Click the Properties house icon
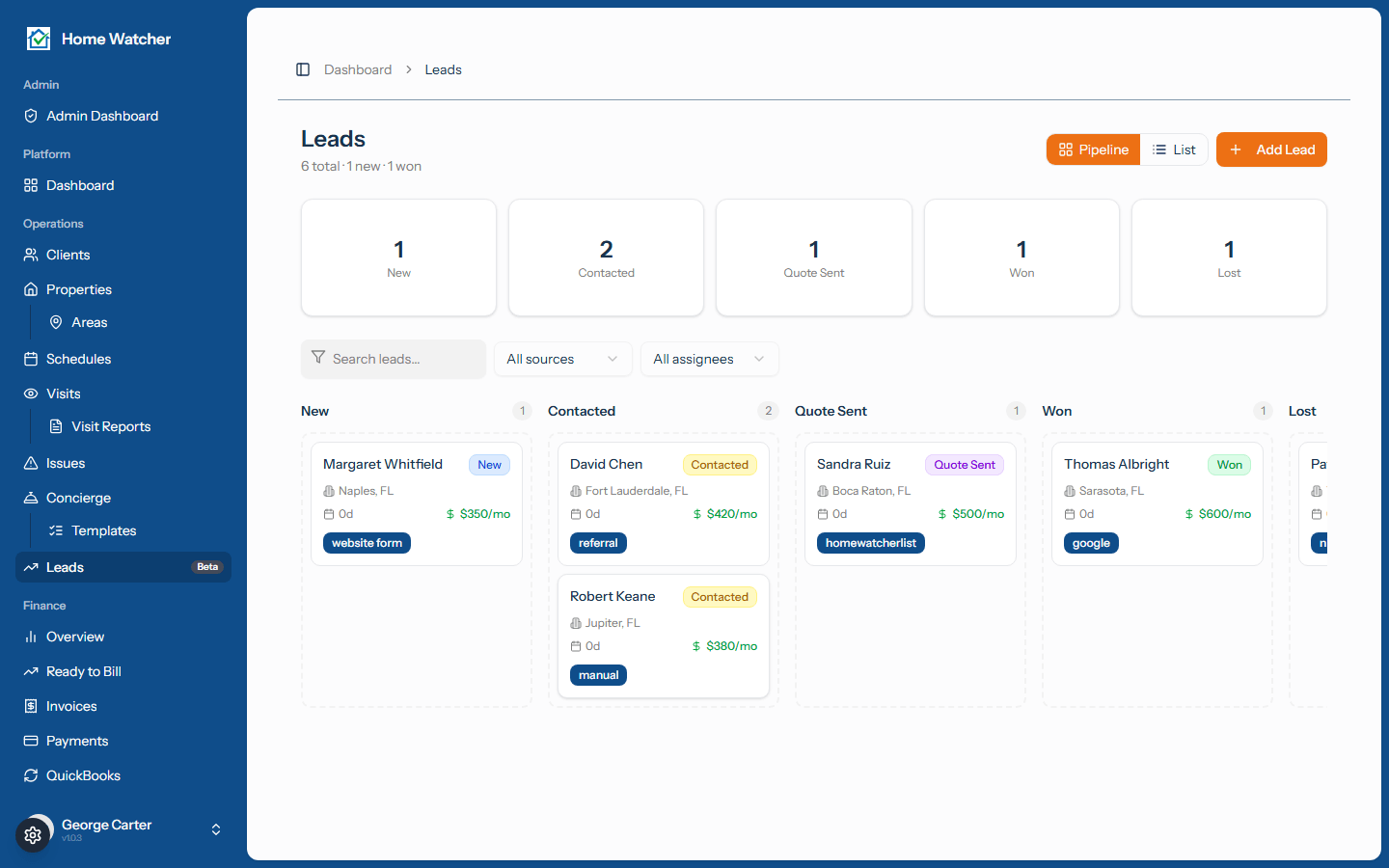 click(31, 289)
